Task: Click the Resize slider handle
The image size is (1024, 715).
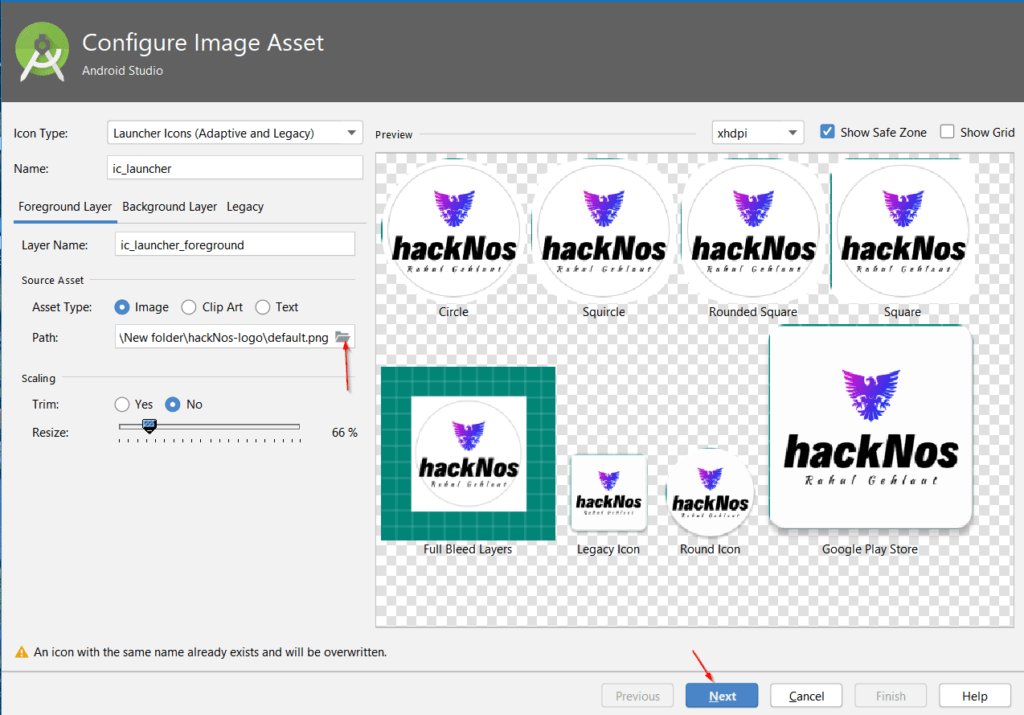Action: [x=149, y=426]
